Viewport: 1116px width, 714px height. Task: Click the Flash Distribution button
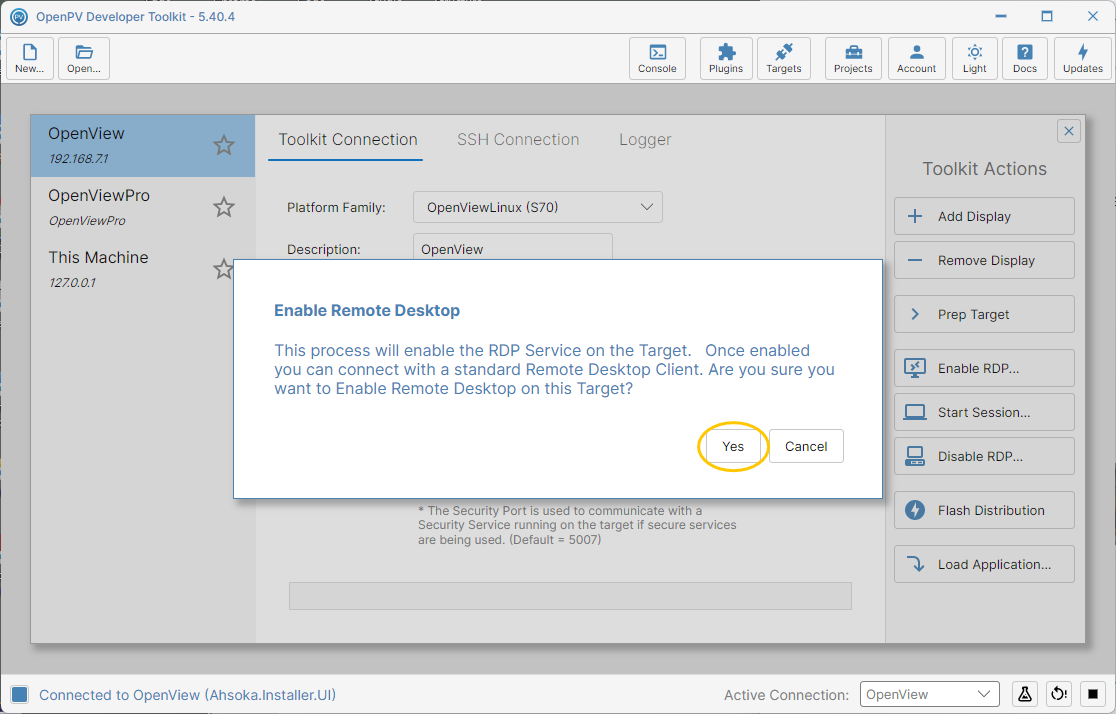coord(984,510)
